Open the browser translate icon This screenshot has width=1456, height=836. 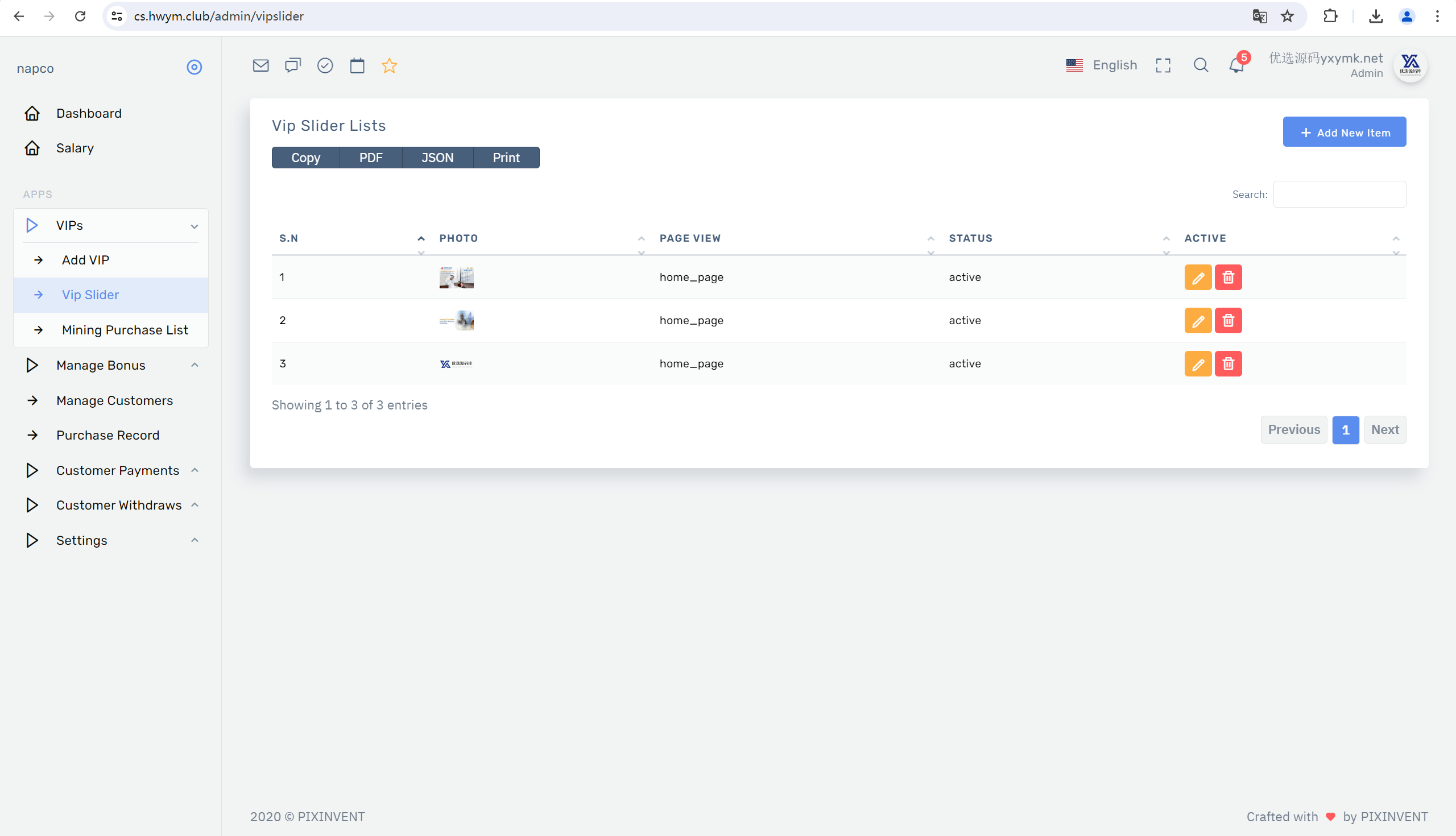pos(1260,16)
